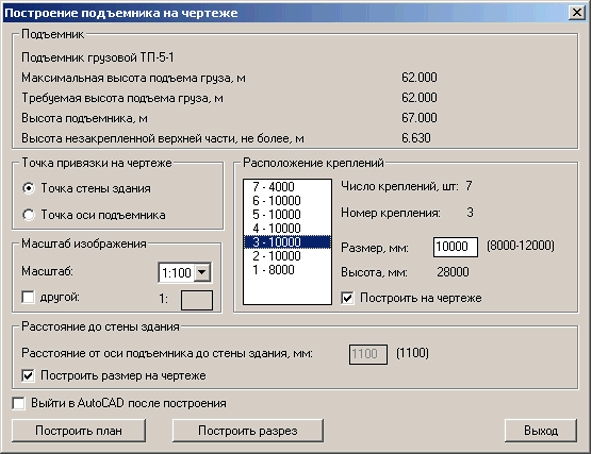
Task: Click the custom scale '1:' input field
Action: coord(197,300)
